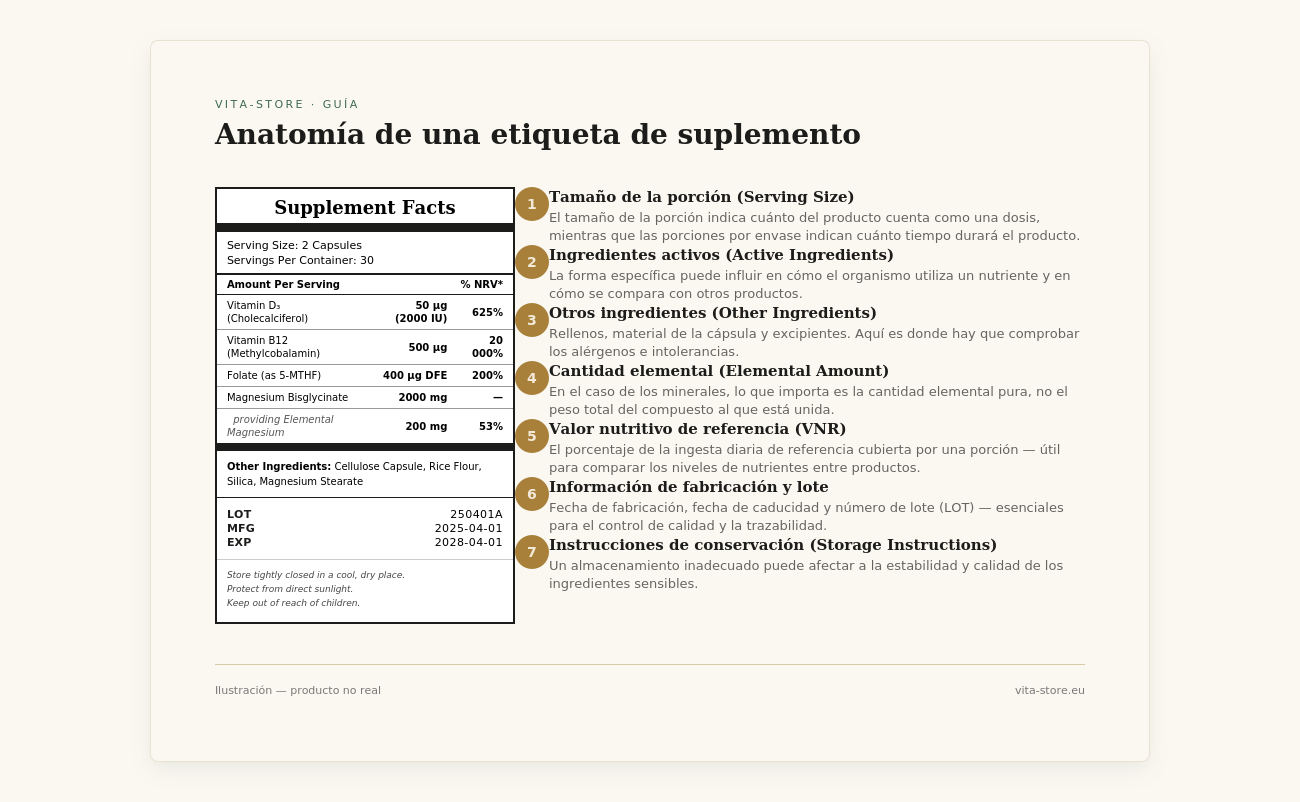Click the main title Anatomía de una etiqueta
This screenshot has height=802, width=1300.
pyautogui.click(x=538, y=134)
